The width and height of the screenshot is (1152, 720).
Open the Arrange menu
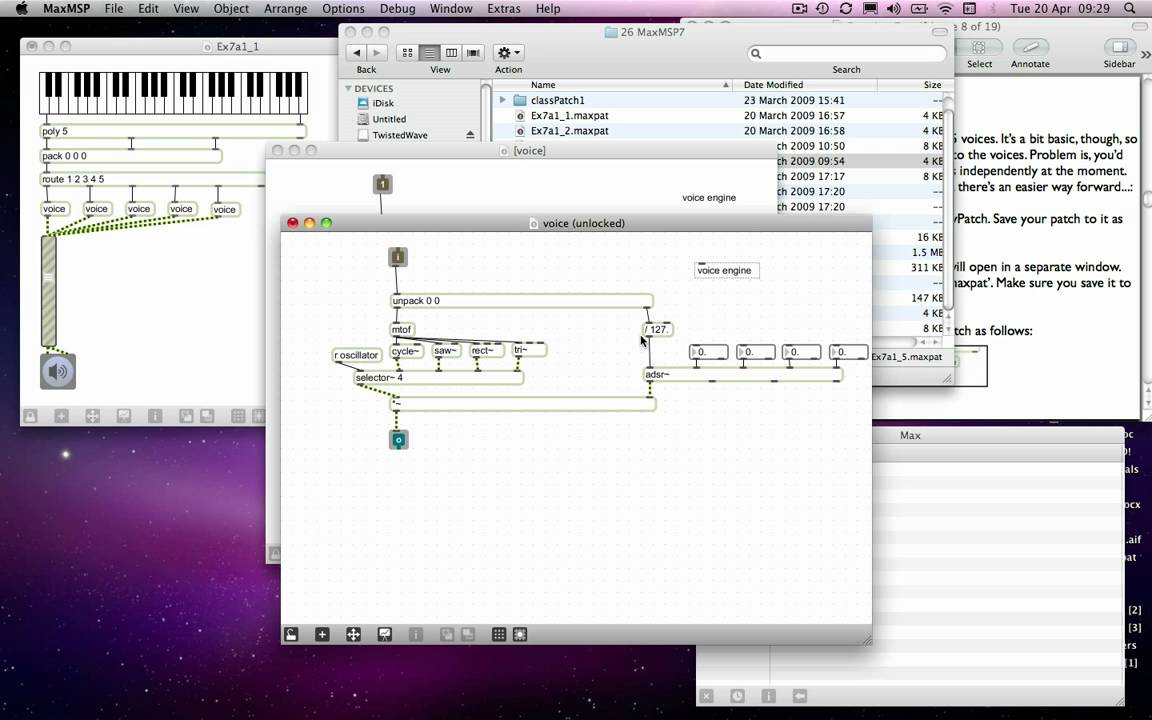click(x=285, y=9)
